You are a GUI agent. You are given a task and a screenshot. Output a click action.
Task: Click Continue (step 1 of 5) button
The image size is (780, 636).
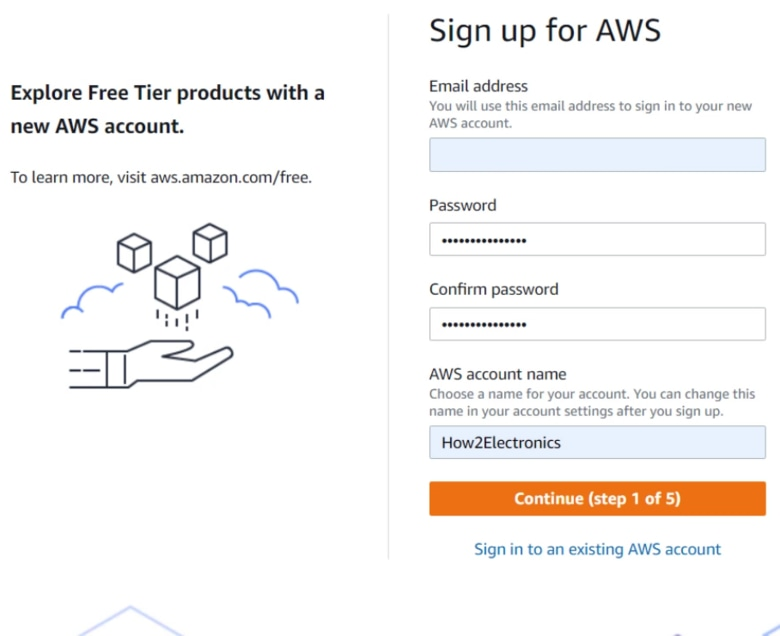[597, 498]
